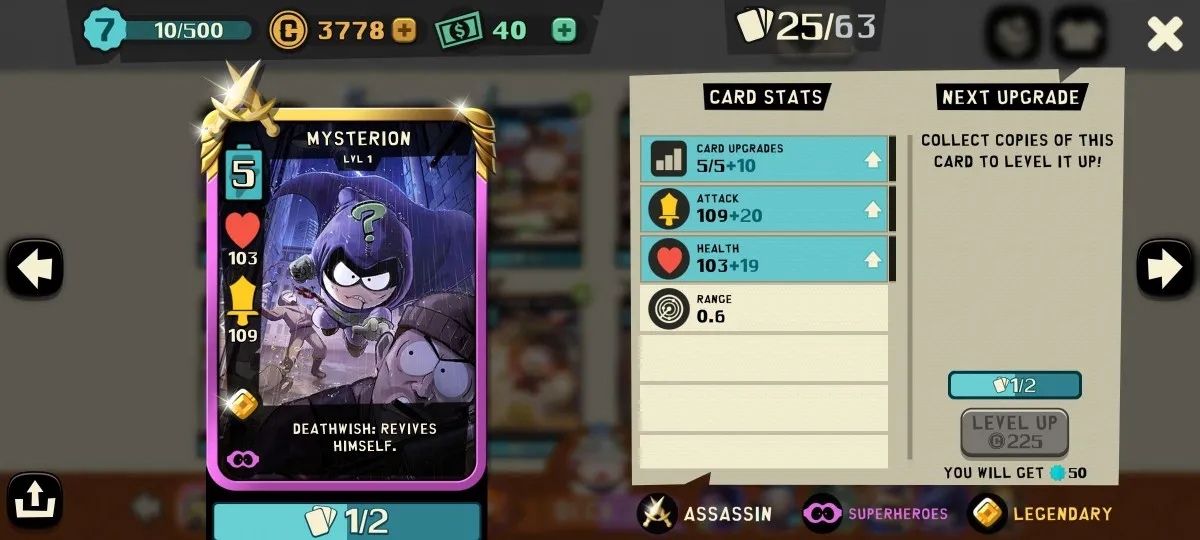Expand Attack stat row with up arrow
This screenshot has height=540, width=1200.
[873, 209]
